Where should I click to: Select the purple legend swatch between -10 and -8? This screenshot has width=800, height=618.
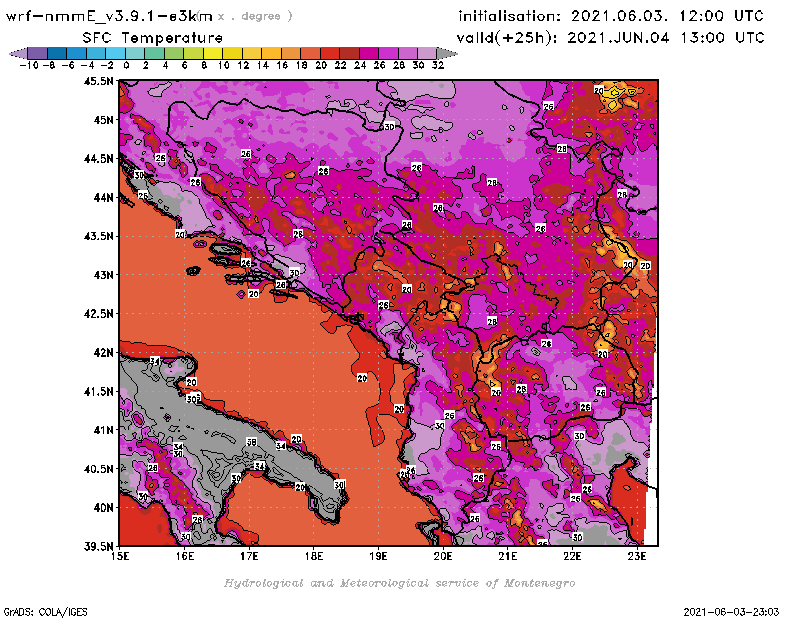click(38, 53)
